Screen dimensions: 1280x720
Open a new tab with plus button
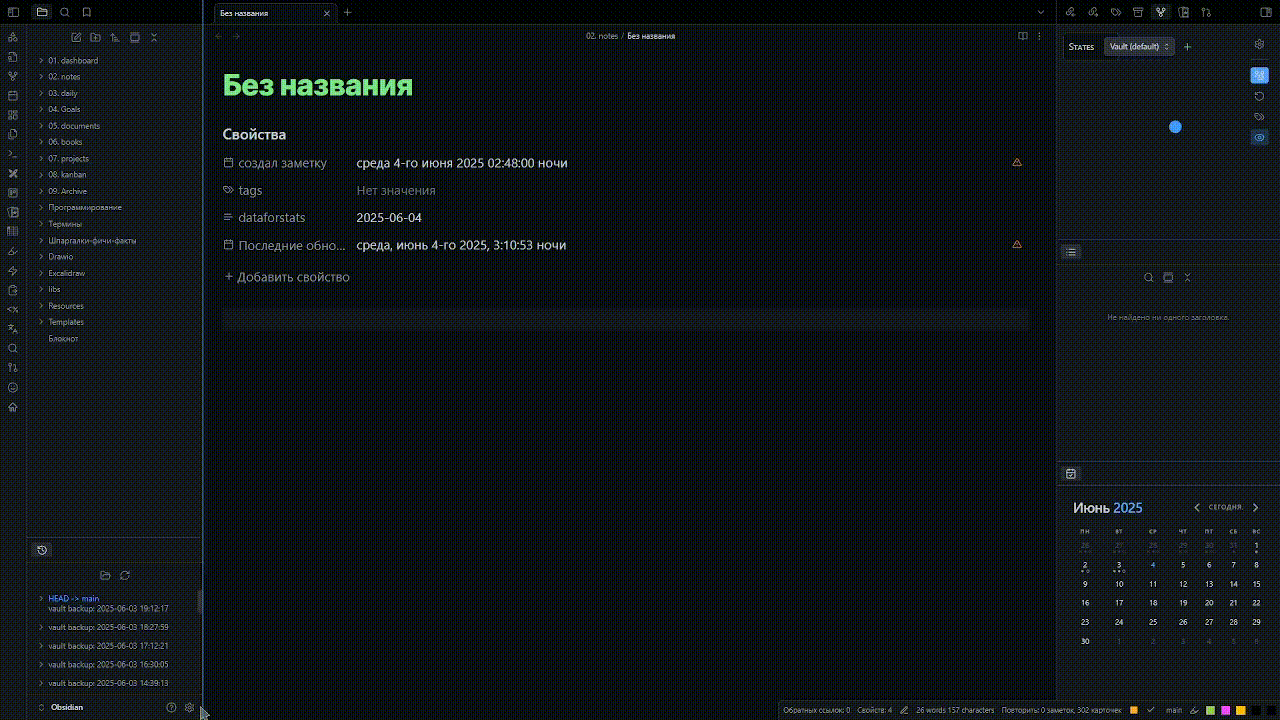tap(347, 13)
